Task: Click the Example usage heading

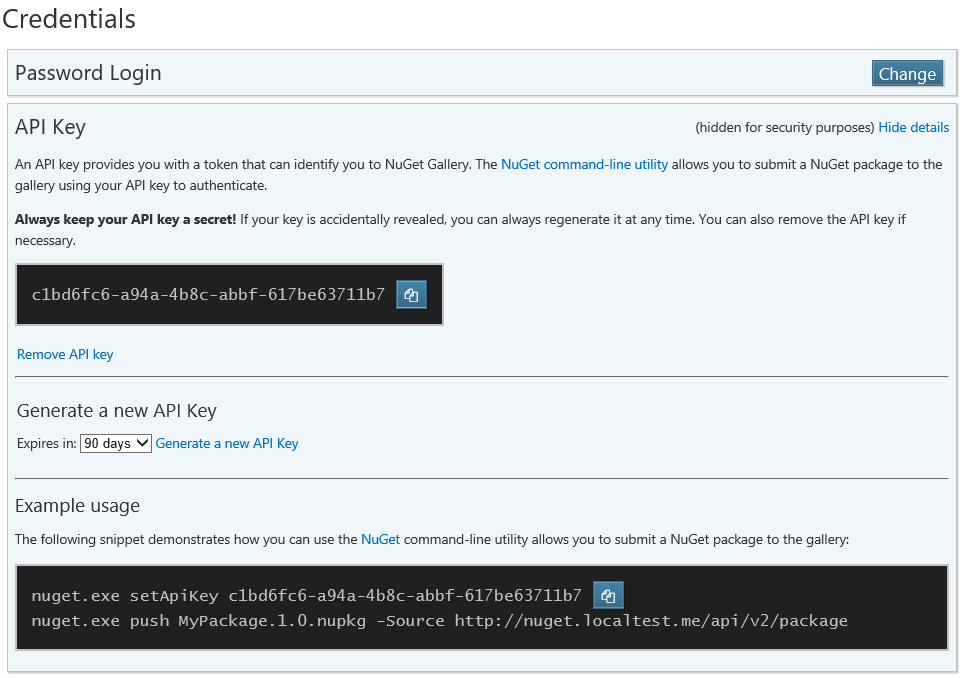Action: pyautogui.click(x=78, y=505)
